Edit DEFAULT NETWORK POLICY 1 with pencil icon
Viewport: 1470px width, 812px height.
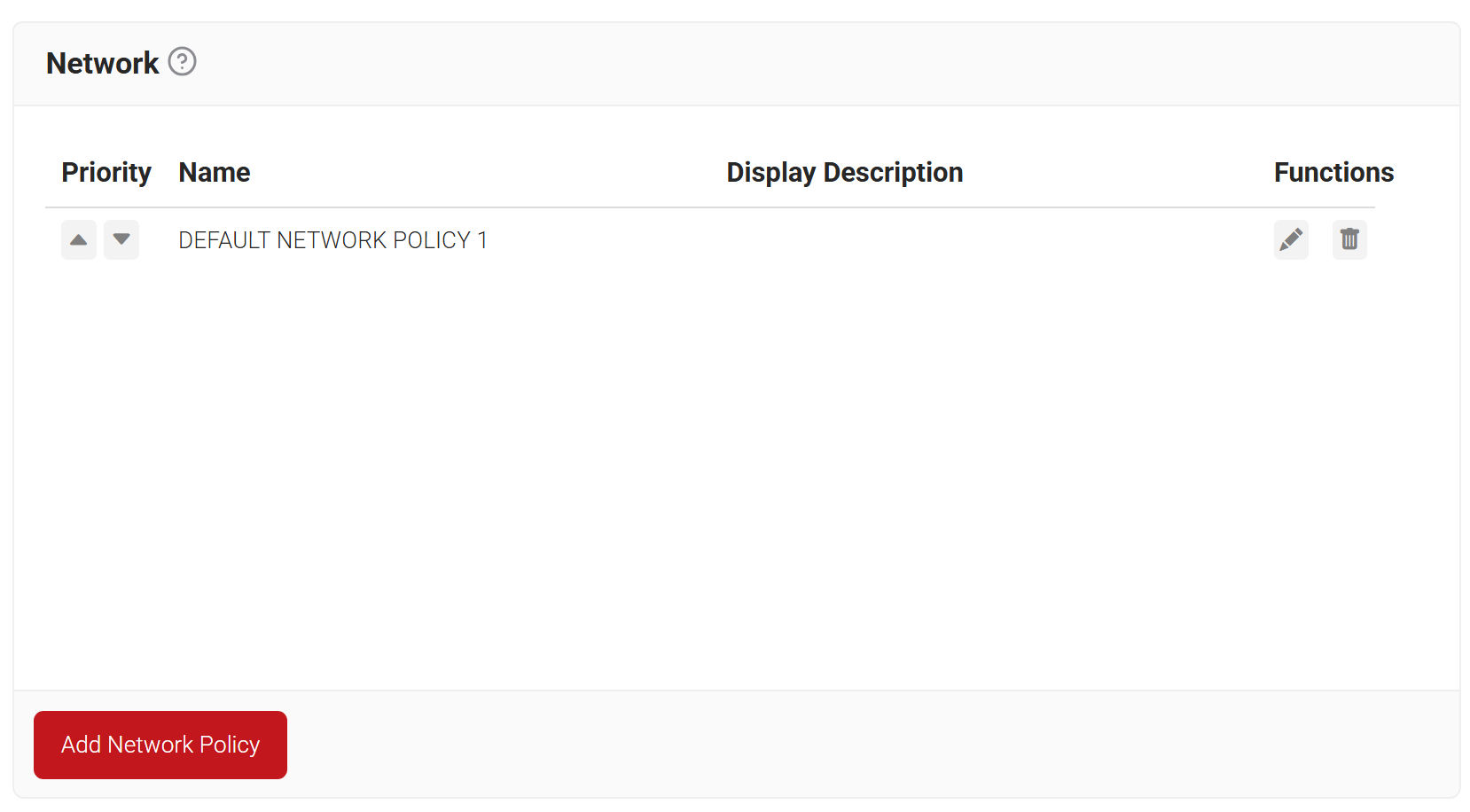[1291, 239]
